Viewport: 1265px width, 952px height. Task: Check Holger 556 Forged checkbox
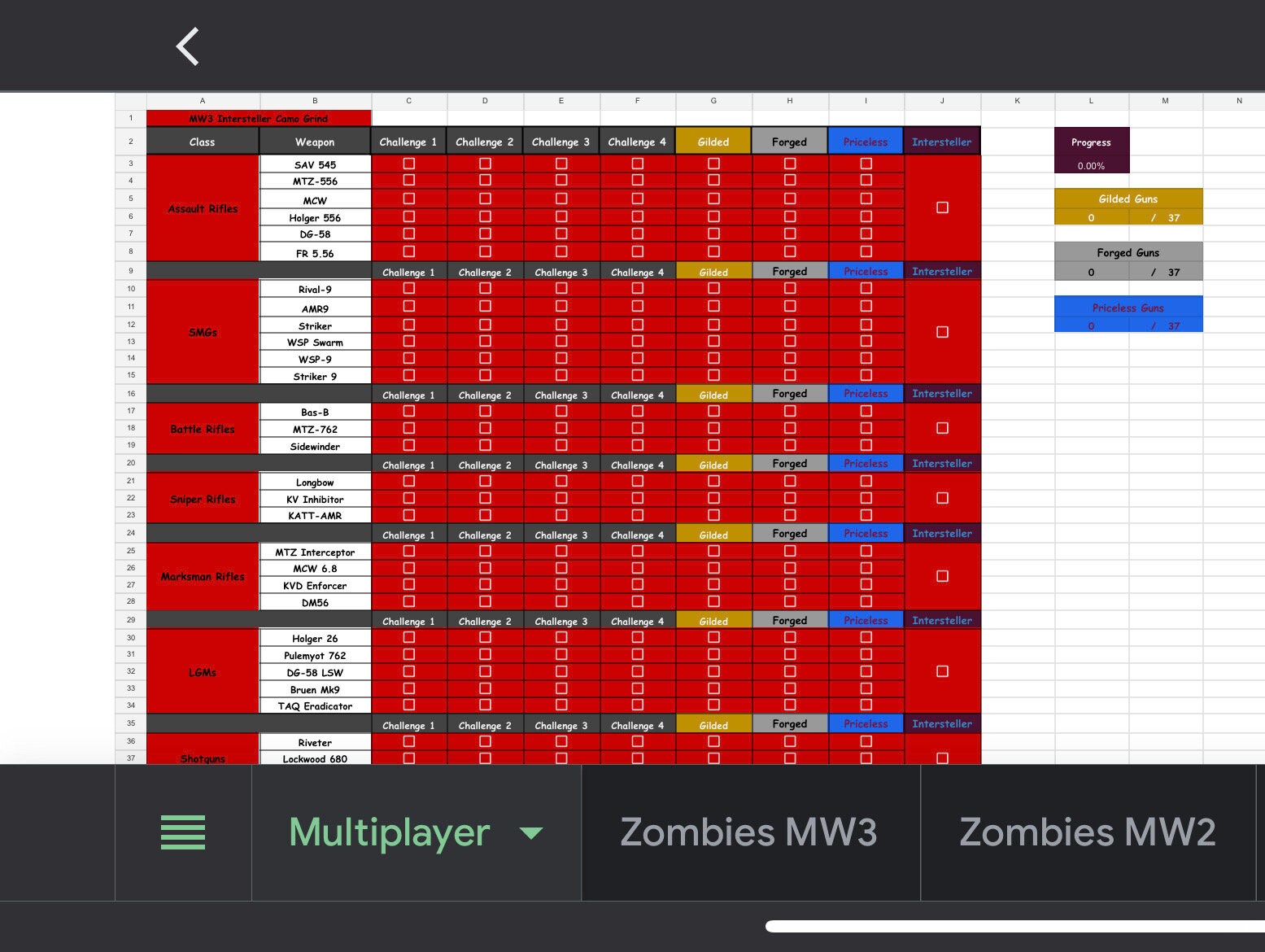tap(790, 217)
